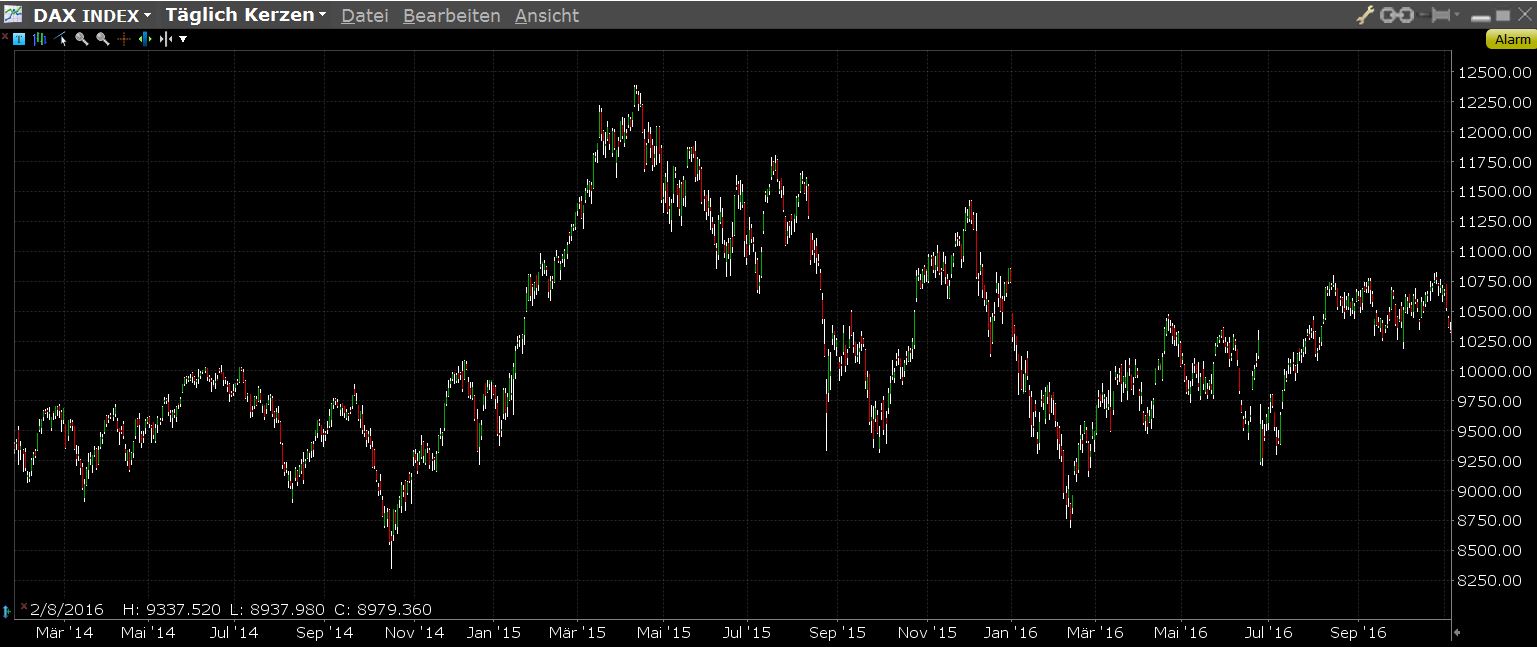Image resolution: width=1537 pixels, height=647 pixels.
Task: Click the Mai '15 time axis label
Action: coord(664,633)
